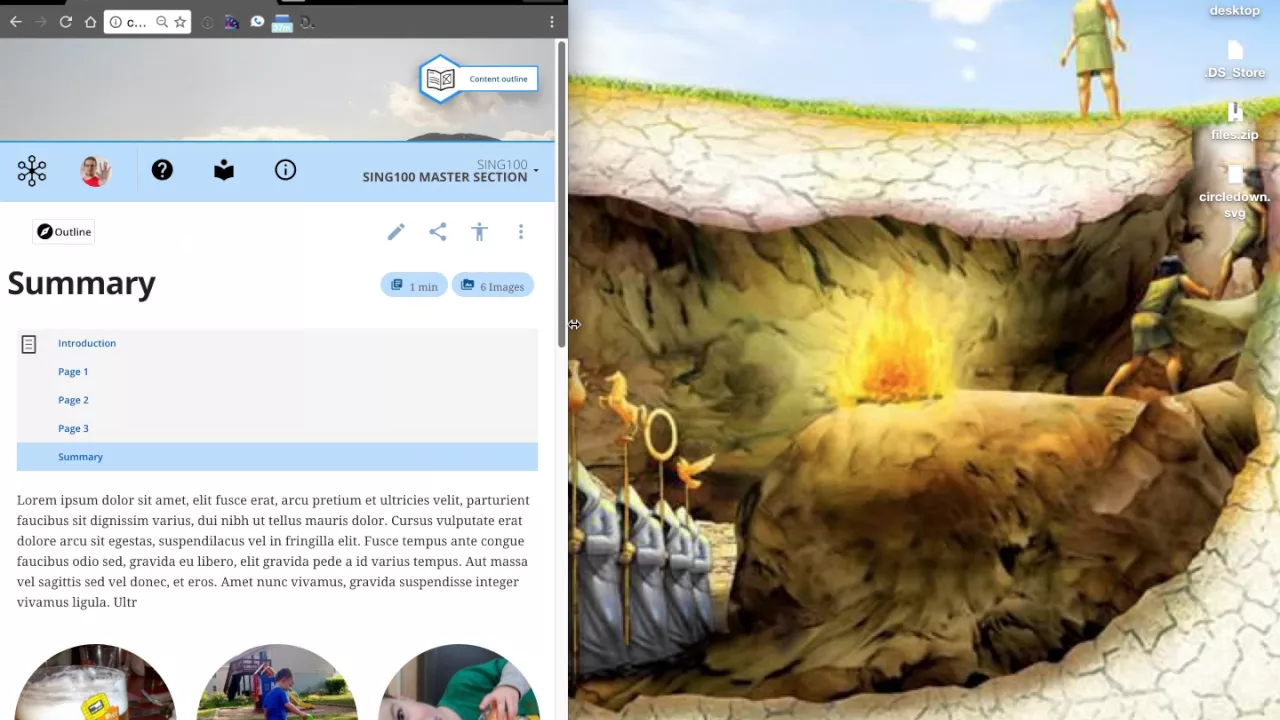Click the blue timer extension icon

tap(282, 23)
